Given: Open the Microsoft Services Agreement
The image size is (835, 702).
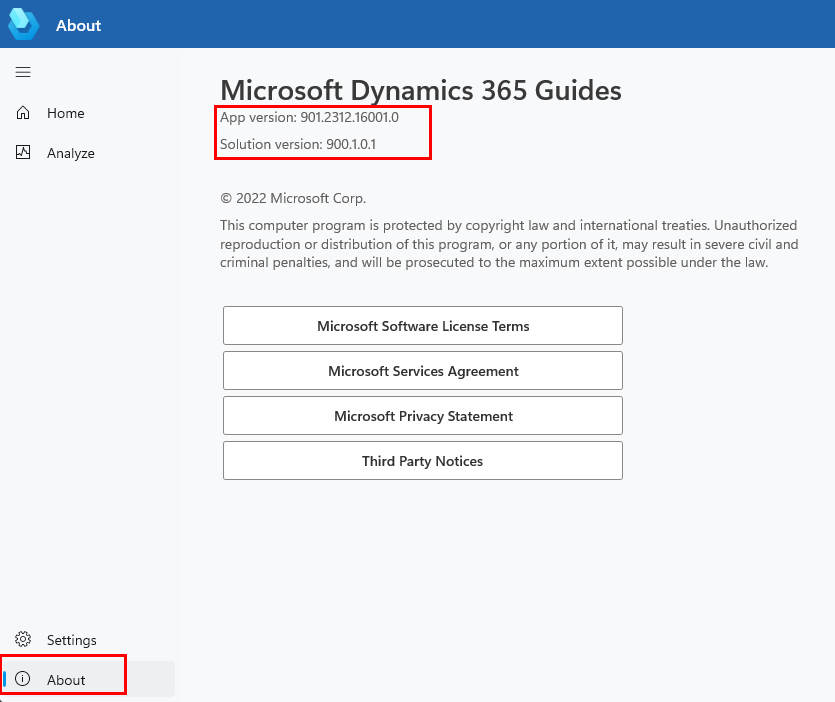Looking at the screenshot, I should (x=422, y=370).
